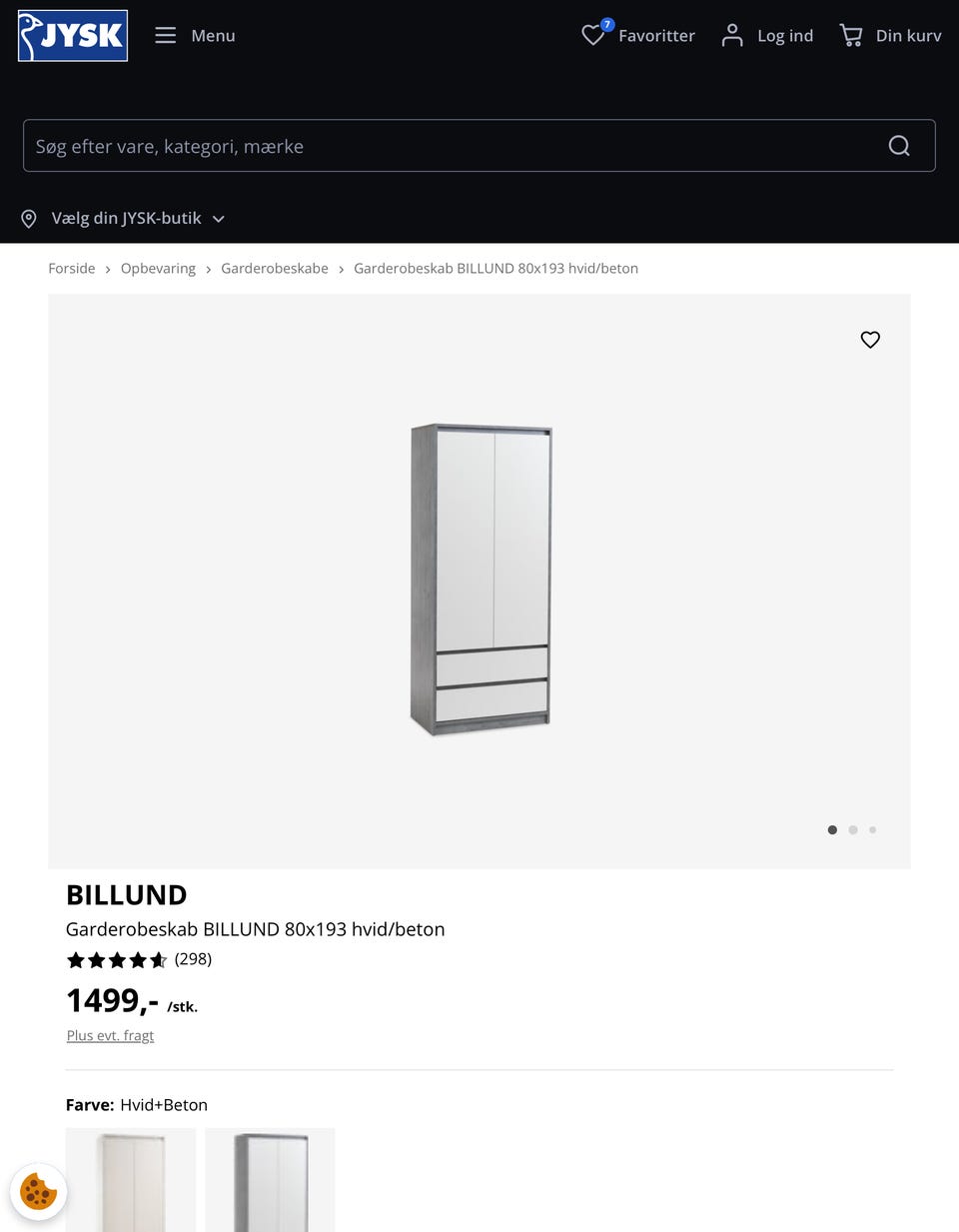959x1232 pixels.
Task: Select the second carousel dot
Action: [x=853, y=829]
